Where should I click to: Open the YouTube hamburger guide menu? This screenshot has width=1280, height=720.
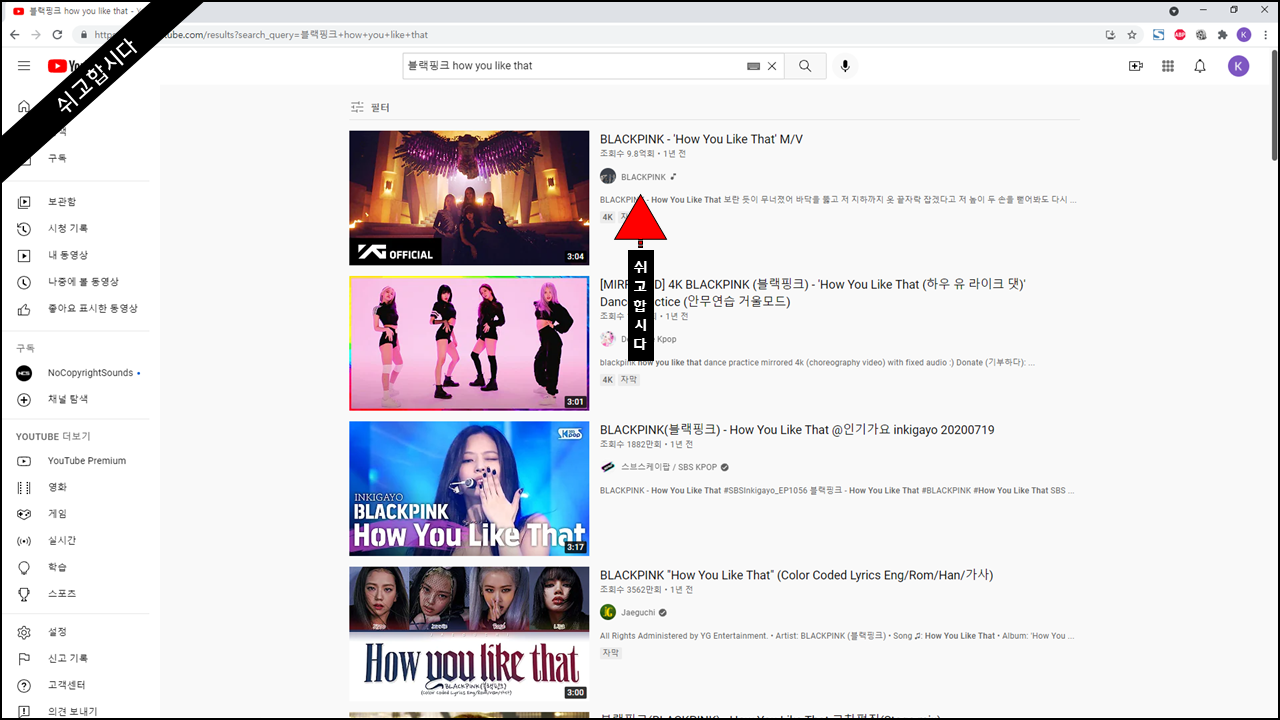pyautogui.click(x=24, y=66)
